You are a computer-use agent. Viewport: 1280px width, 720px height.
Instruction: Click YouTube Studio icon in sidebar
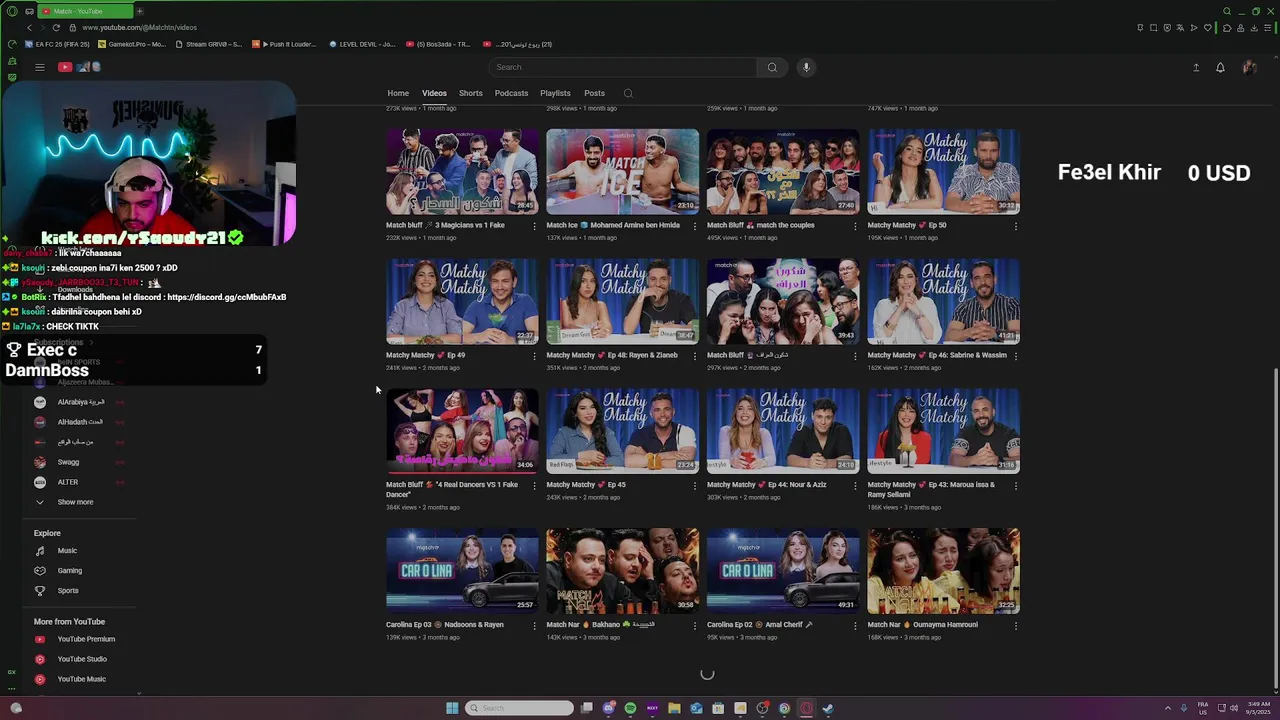pyautogui.click(x=40, y=659)
